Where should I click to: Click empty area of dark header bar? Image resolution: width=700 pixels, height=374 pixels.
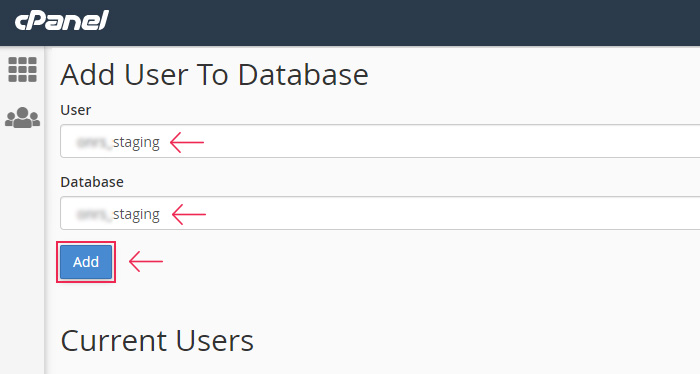(402, 22)
